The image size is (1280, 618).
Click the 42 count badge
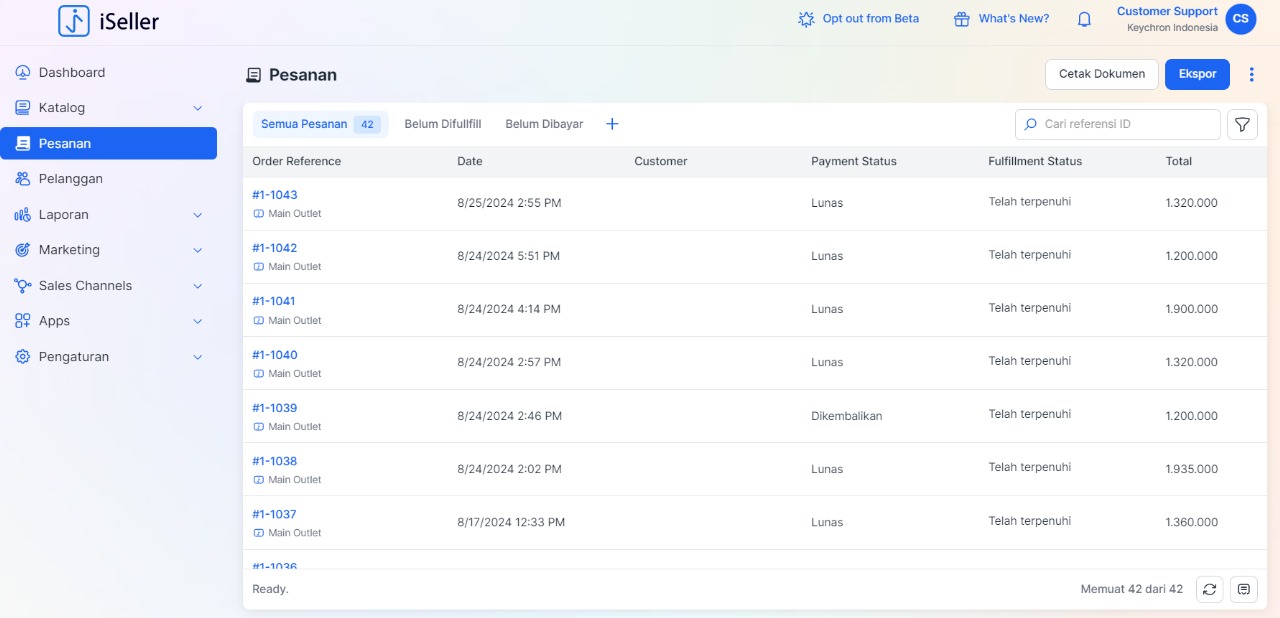(367, 125)
